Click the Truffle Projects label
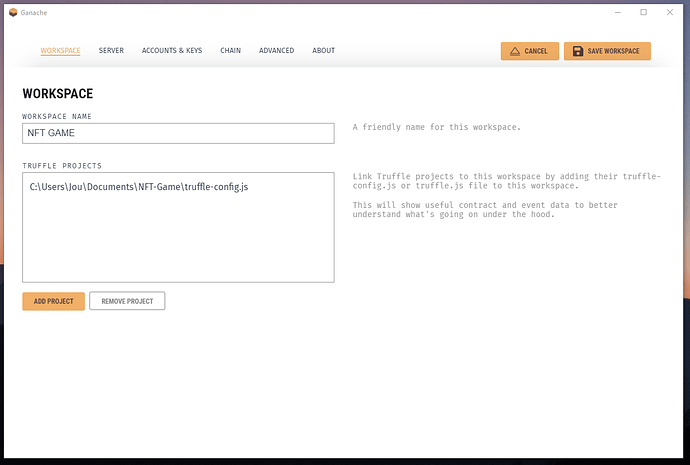The image size is (690, 465). 62,166
